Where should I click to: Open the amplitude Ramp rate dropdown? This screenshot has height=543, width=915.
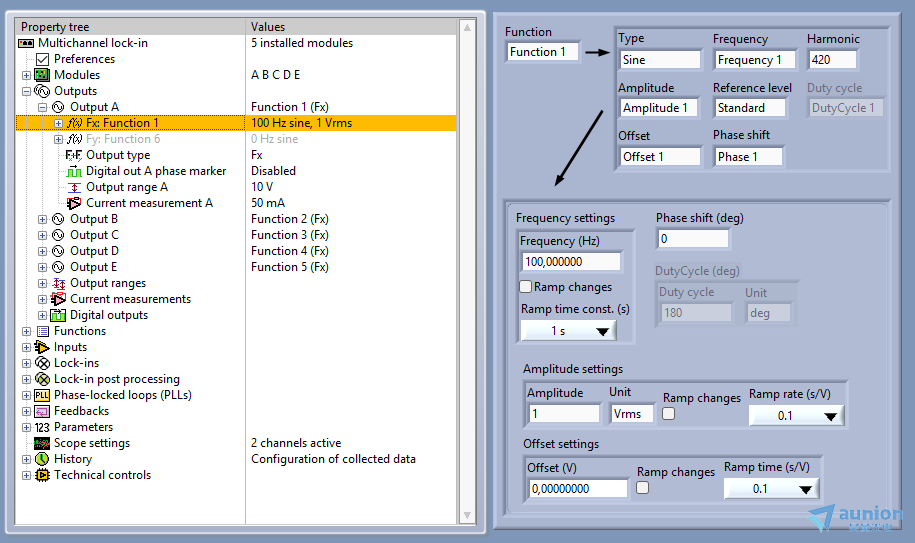point(796,415)
